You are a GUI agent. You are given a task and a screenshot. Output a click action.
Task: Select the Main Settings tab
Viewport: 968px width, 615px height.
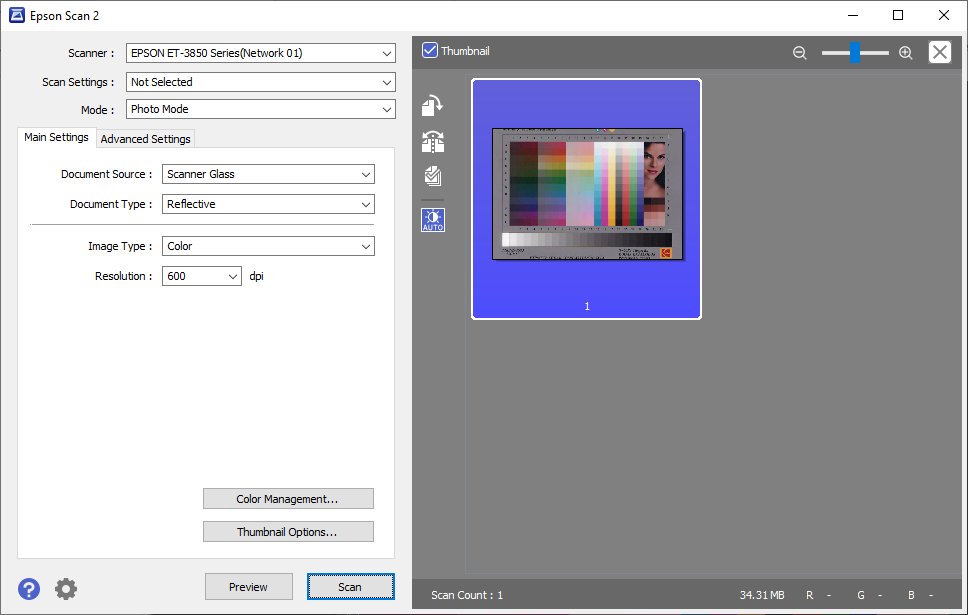tap(56, 137)
